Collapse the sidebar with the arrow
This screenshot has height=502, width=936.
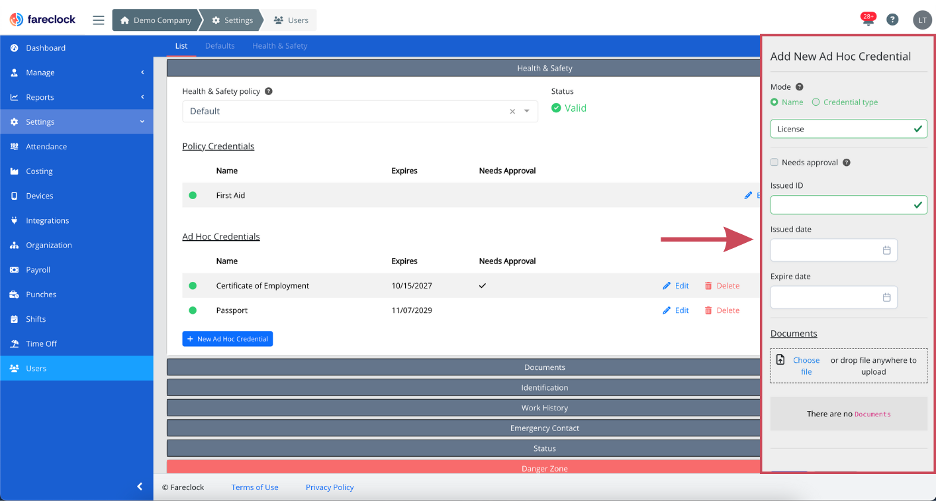[140, 486]
